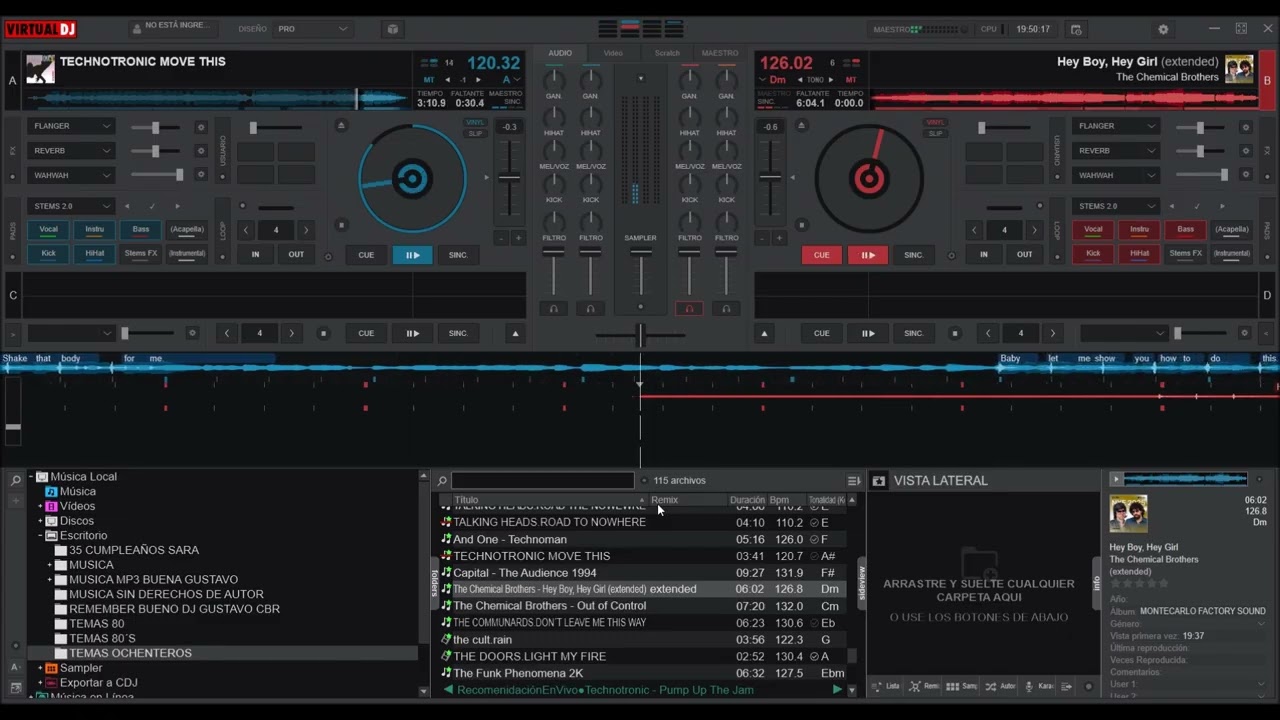1280x720 pixels.
Task: Click the search magnifier icon in file browser
Action: pos(442,481)
